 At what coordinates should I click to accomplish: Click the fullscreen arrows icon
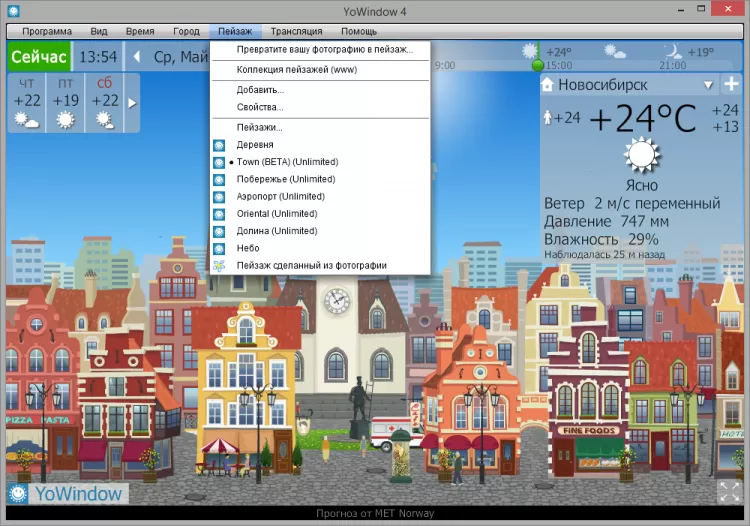[x=729, y=492]
